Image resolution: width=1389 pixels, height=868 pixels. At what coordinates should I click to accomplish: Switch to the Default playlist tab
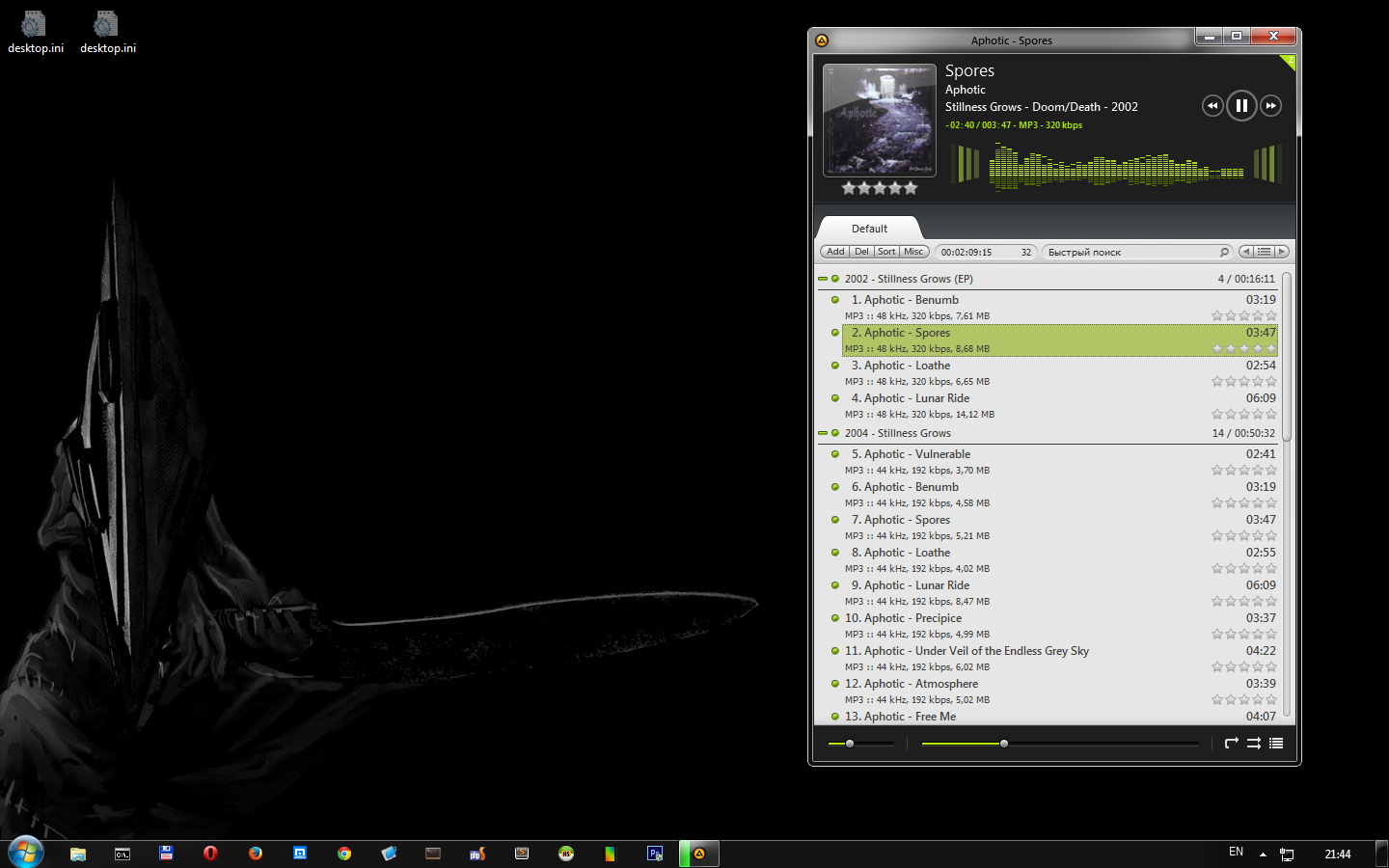click(869, 229)
